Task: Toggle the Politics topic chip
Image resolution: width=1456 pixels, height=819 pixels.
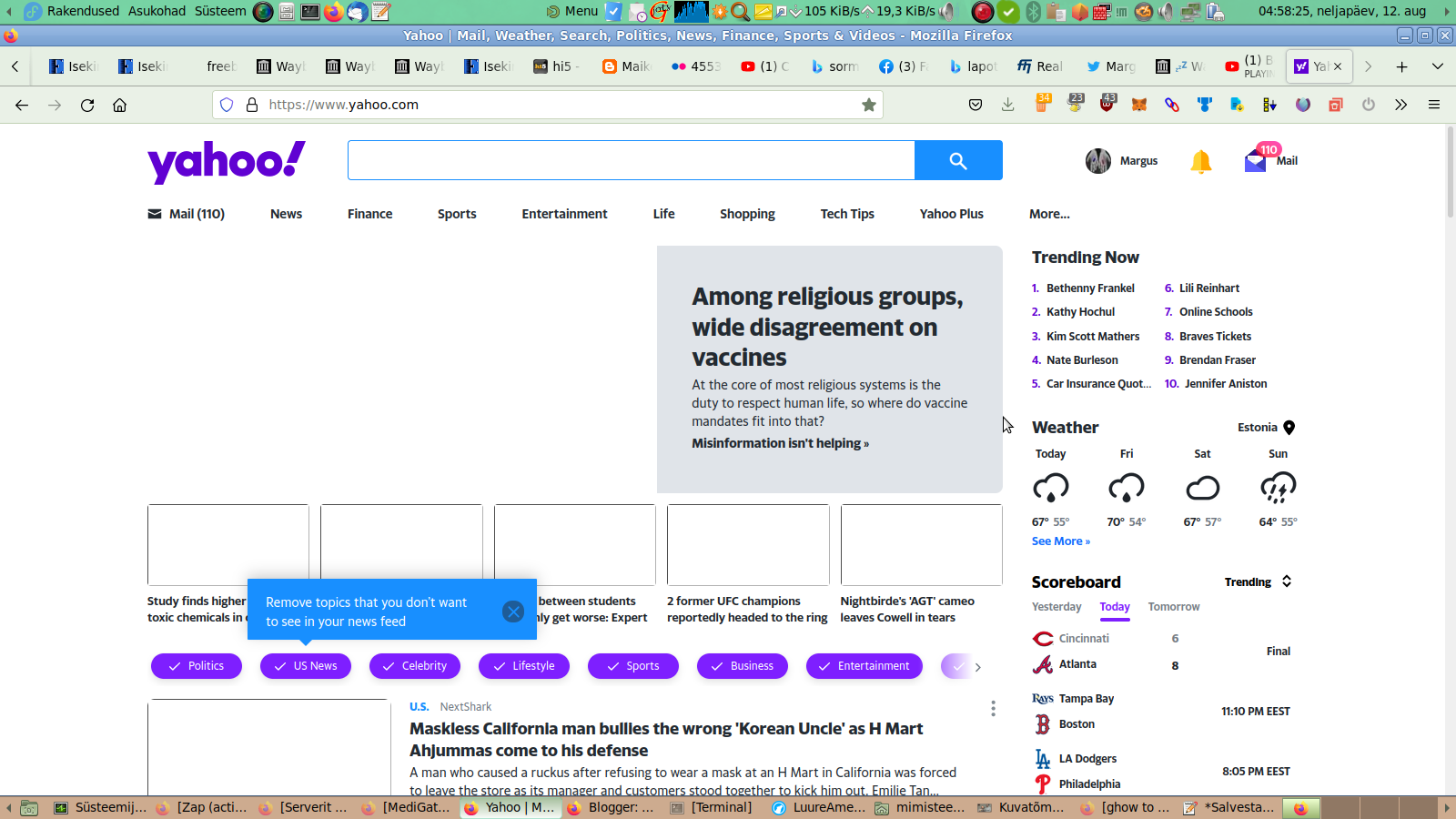Action: pyautogui.click(x=197, y=666)
